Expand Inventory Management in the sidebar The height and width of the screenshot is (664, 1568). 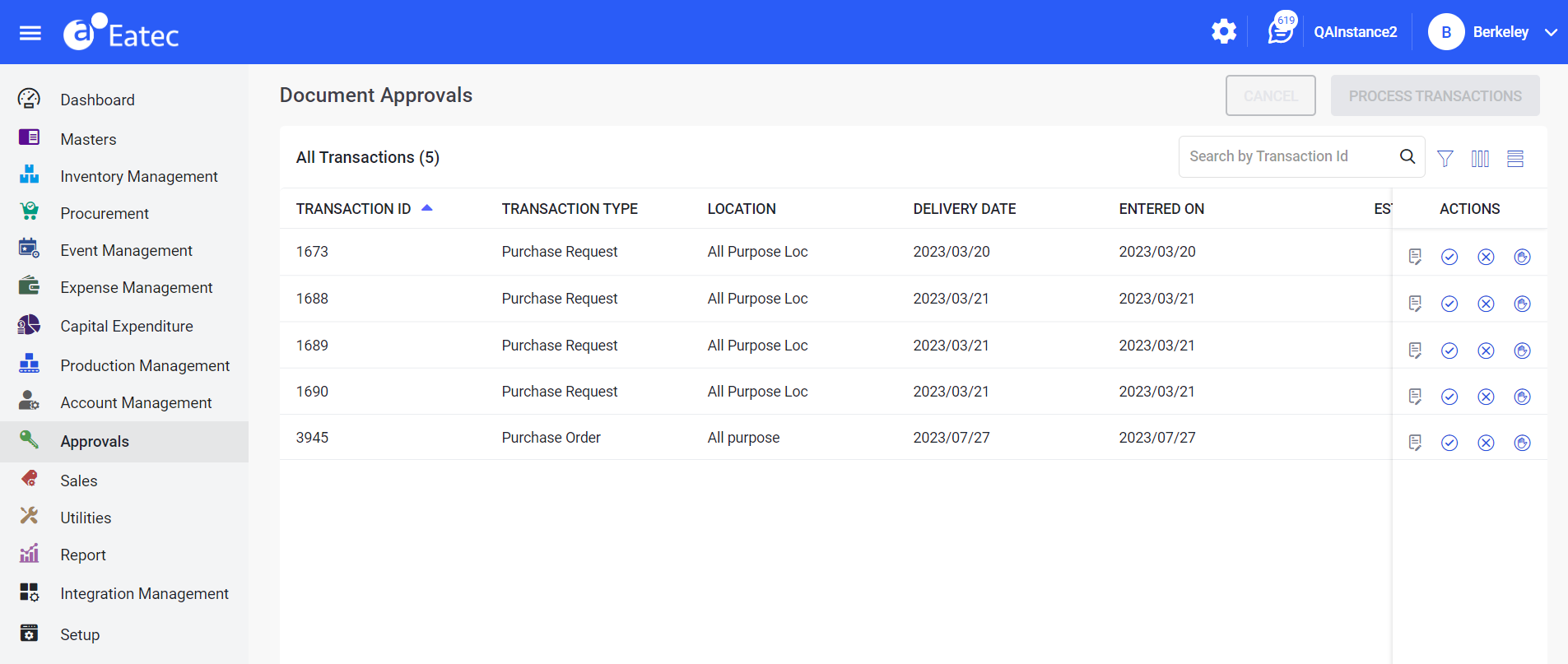138,176
